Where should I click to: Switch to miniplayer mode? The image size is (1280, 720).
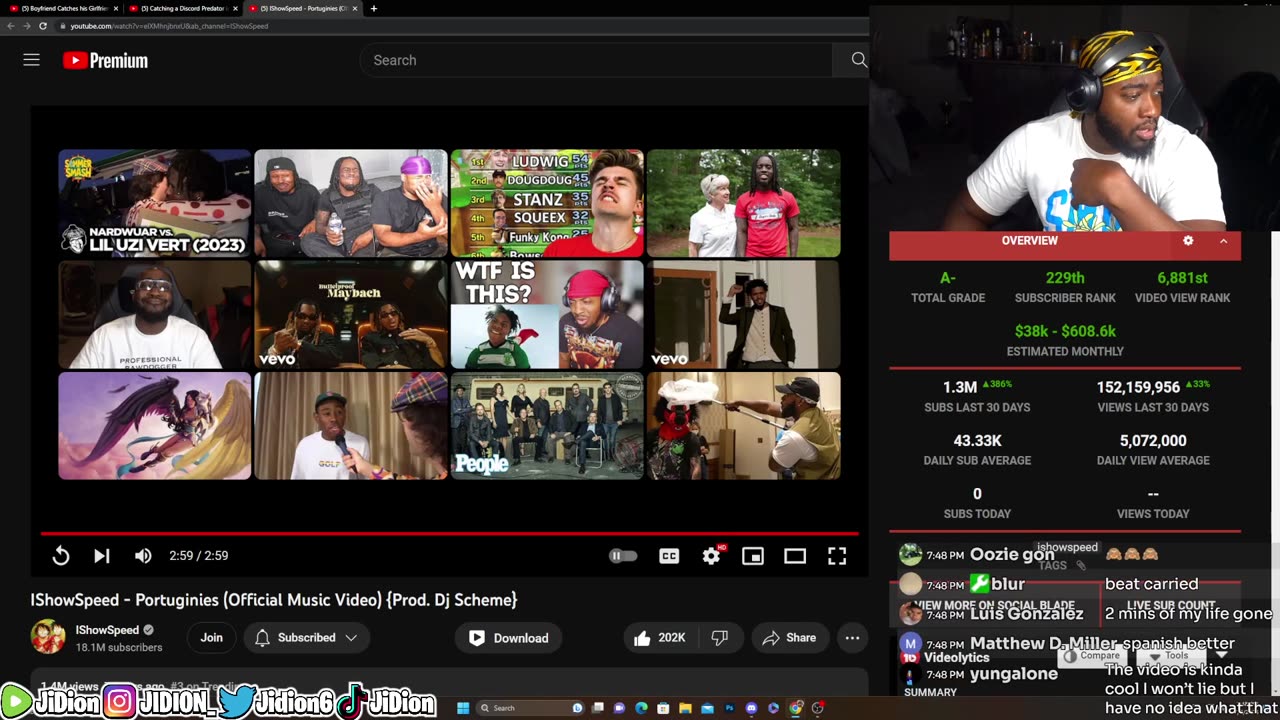tap(753, 556)
